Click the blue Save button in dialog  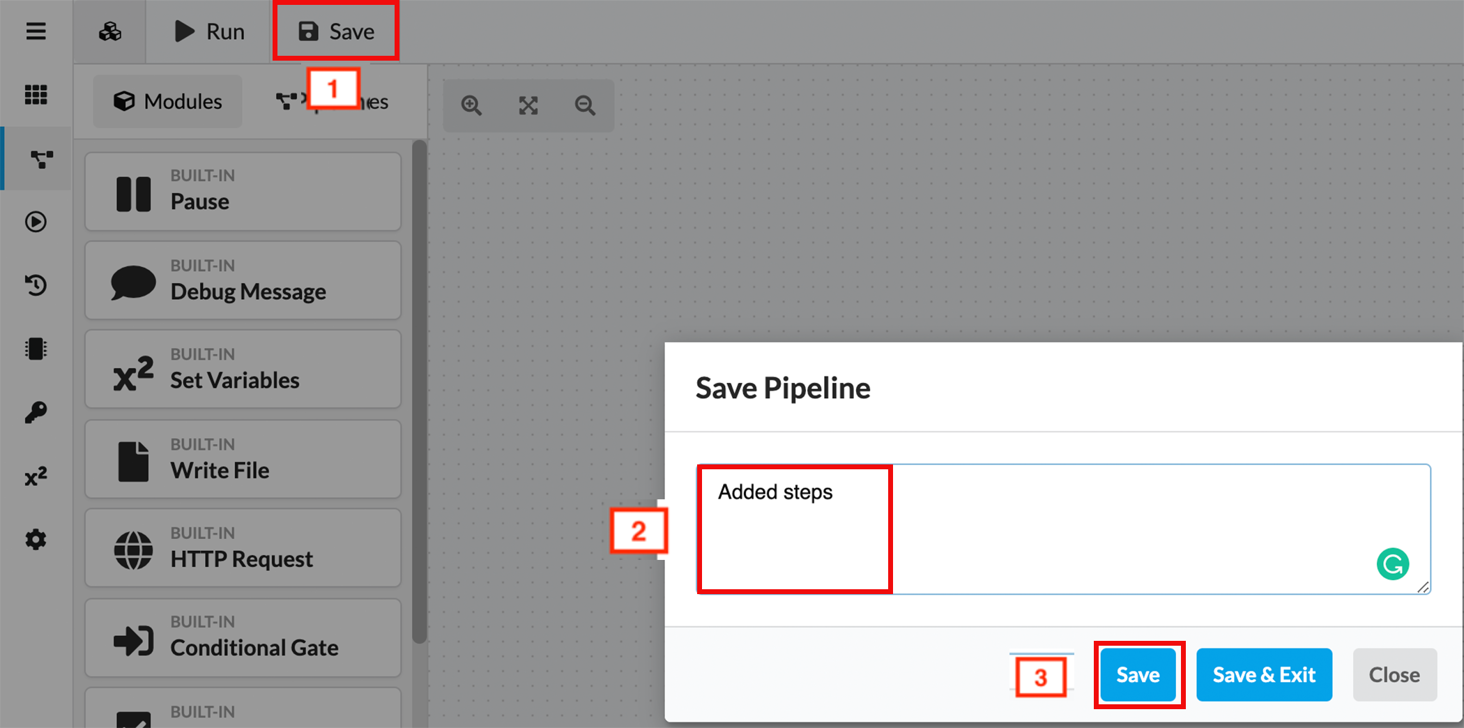[1138, 675]
